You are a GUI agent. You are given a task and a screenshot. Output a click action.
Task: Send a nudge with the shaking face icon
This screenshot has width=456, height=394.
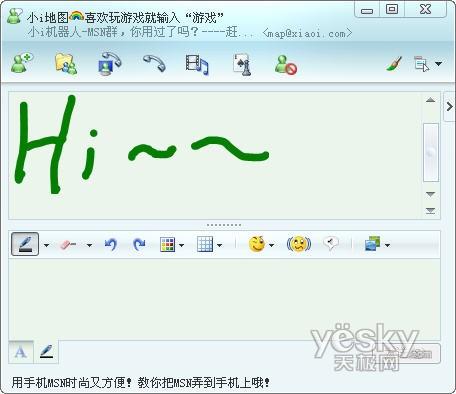[299, 244]
